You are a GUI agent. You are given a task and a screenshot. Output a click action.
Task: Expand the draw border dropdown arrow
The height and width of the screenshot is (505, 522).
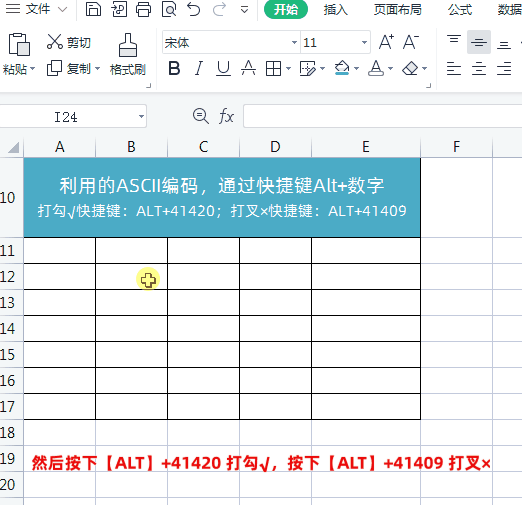(322, 69)
